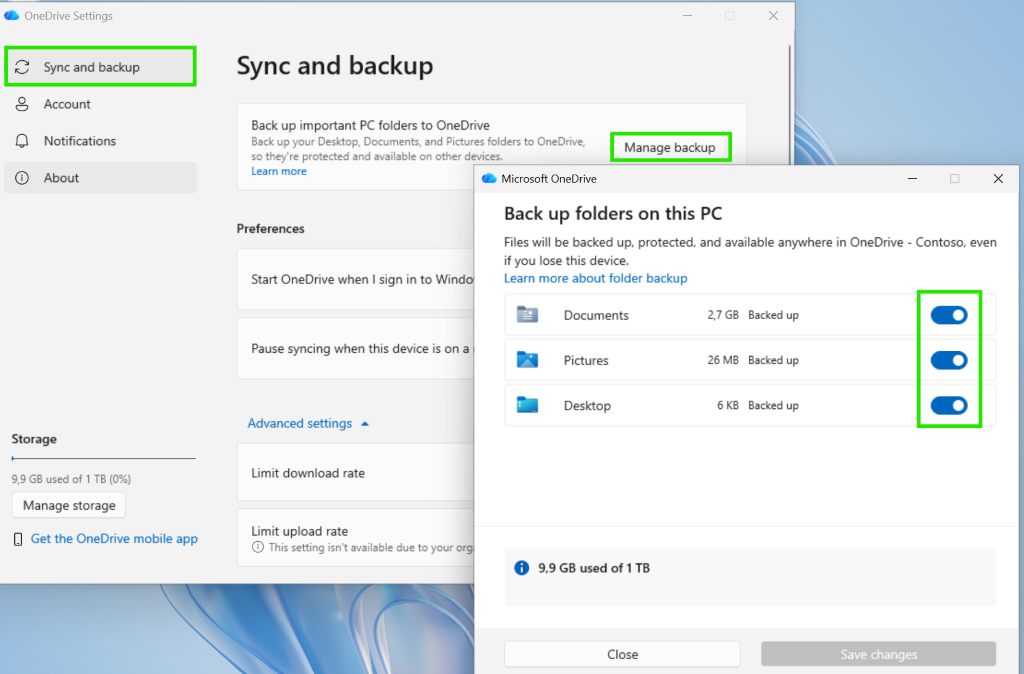
Task: Select the Documents folder name text
Action: 596,315
